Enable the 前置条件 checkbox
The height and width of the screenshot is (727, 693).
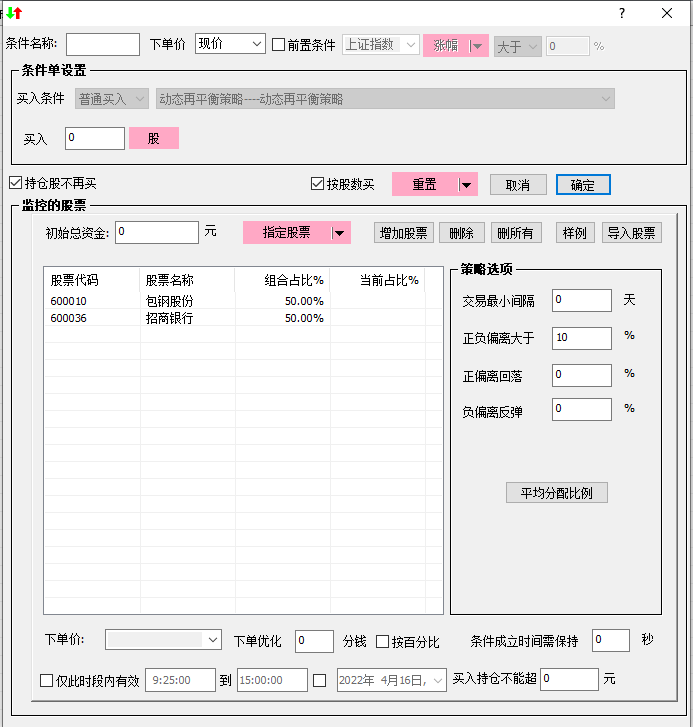[x=279, y=45]
